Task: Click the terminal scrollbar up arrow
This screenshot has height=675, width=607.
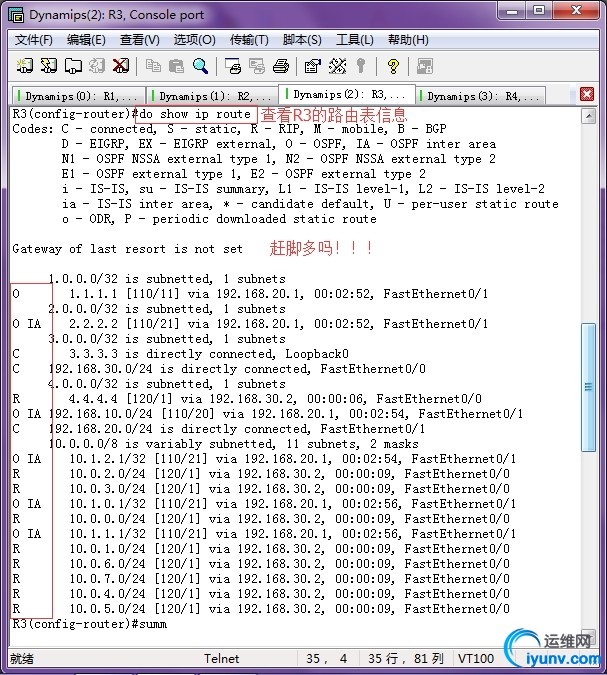Action: [x=588, y=116]
